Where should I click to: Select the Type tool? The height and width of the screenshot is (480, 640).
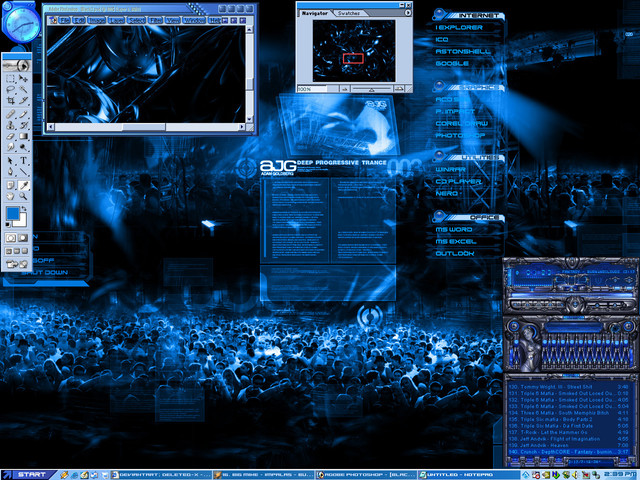coord(23,161)
